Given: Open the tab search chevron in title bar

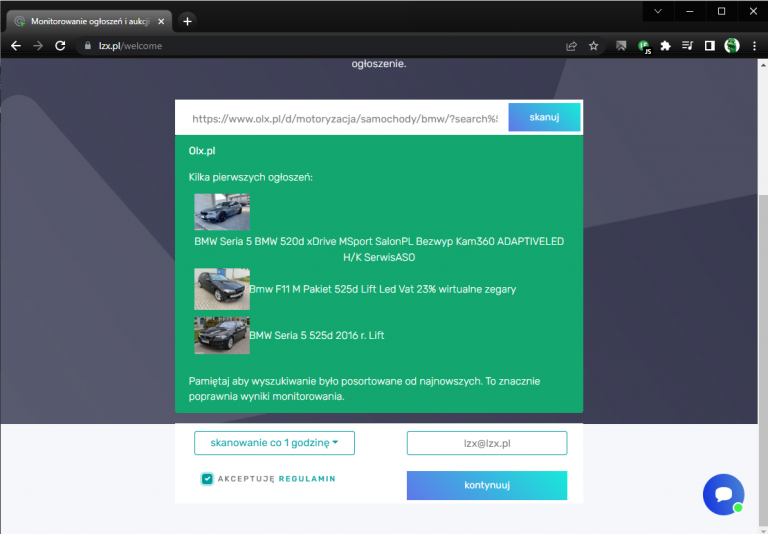Looking at the screenshot, I should [x=657, y=11].
